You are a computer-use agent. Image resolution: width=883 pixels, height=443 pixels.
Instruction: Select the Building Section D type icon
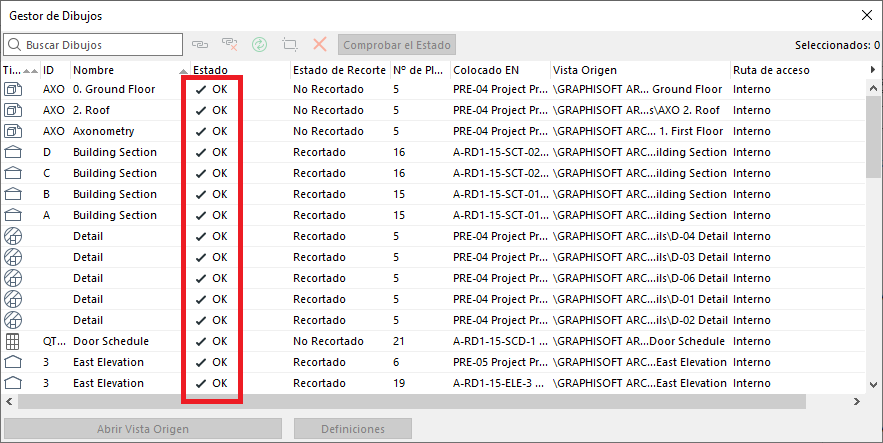(x=14, y=152)
